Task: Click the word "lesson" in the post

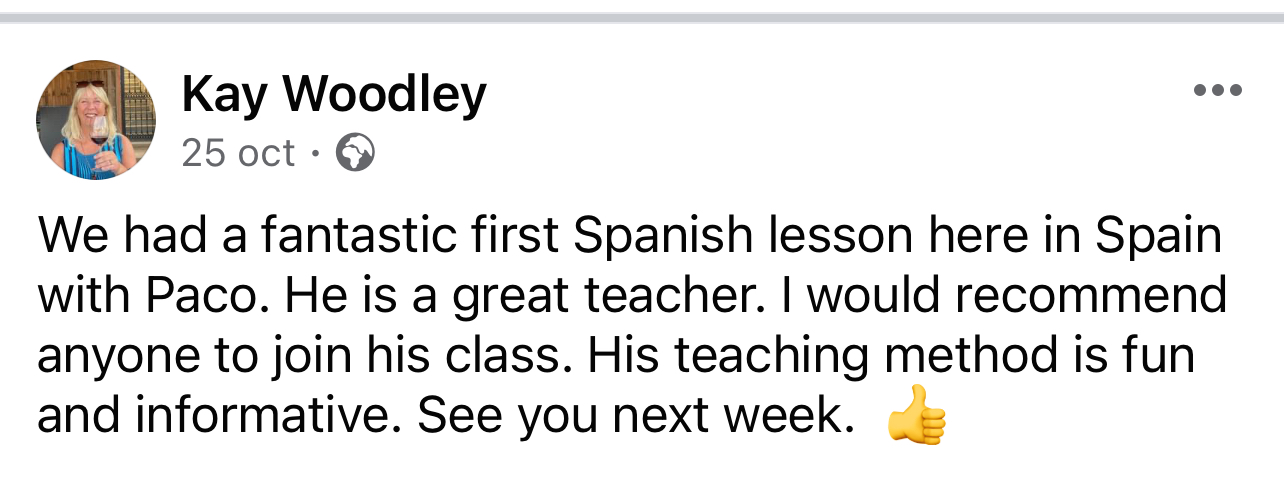Action: click(835, 236)
